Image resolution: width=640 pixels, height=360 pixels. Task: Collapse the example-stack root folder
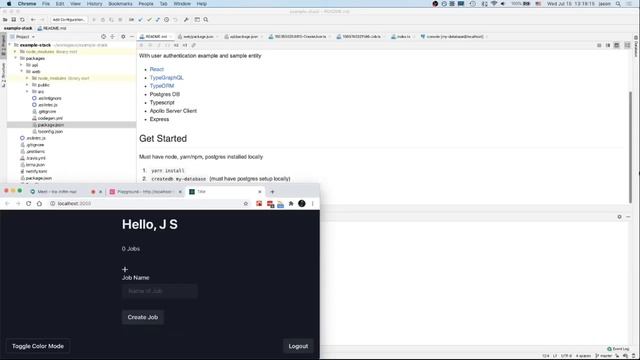pyautogui.click(x=10, y=45)
